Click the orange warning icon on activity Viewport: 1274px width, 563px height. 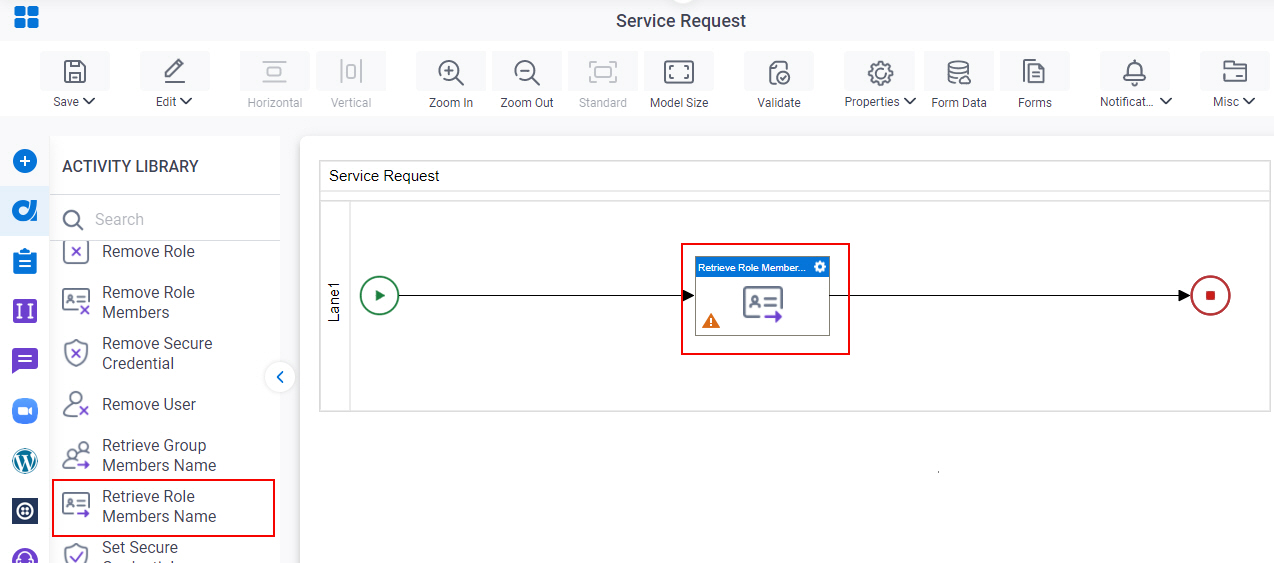711,321
